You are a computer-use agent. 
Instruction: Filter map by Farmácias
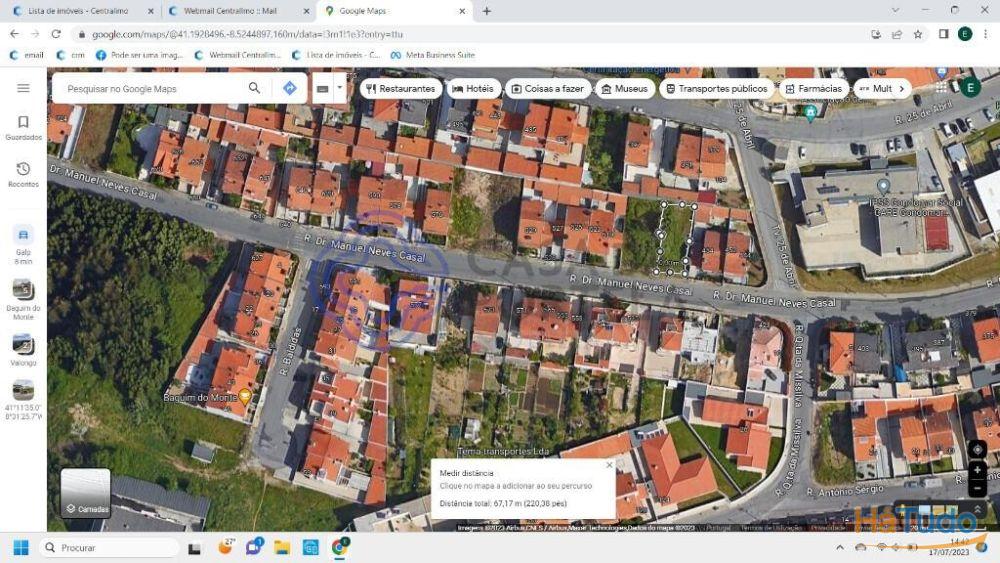[x=813, y=88]
